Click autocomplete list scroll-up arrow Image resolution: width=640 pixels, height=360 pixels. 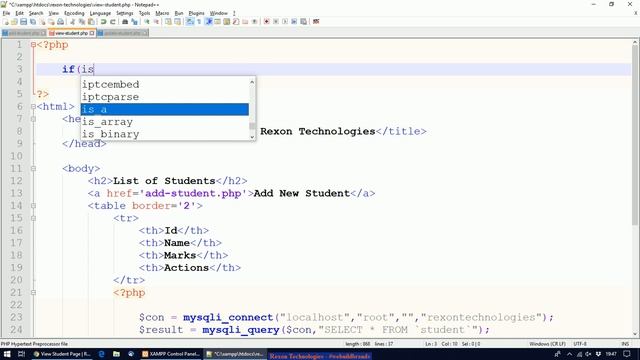pyautogui.click(x=252, y=82)
